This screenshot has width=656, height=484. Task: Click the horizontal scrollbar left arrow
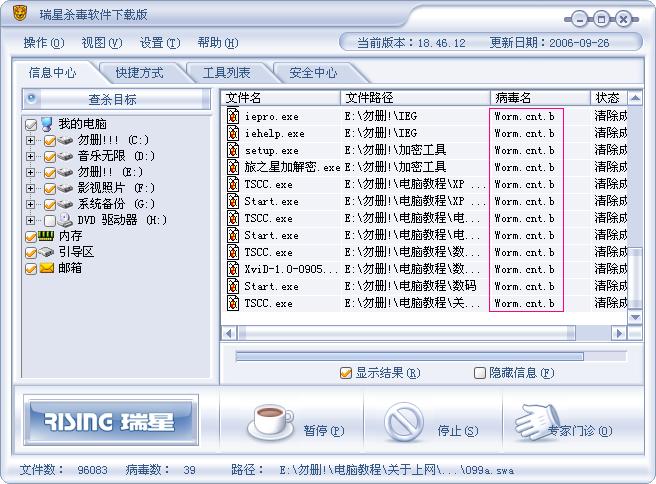coord(228,333)
